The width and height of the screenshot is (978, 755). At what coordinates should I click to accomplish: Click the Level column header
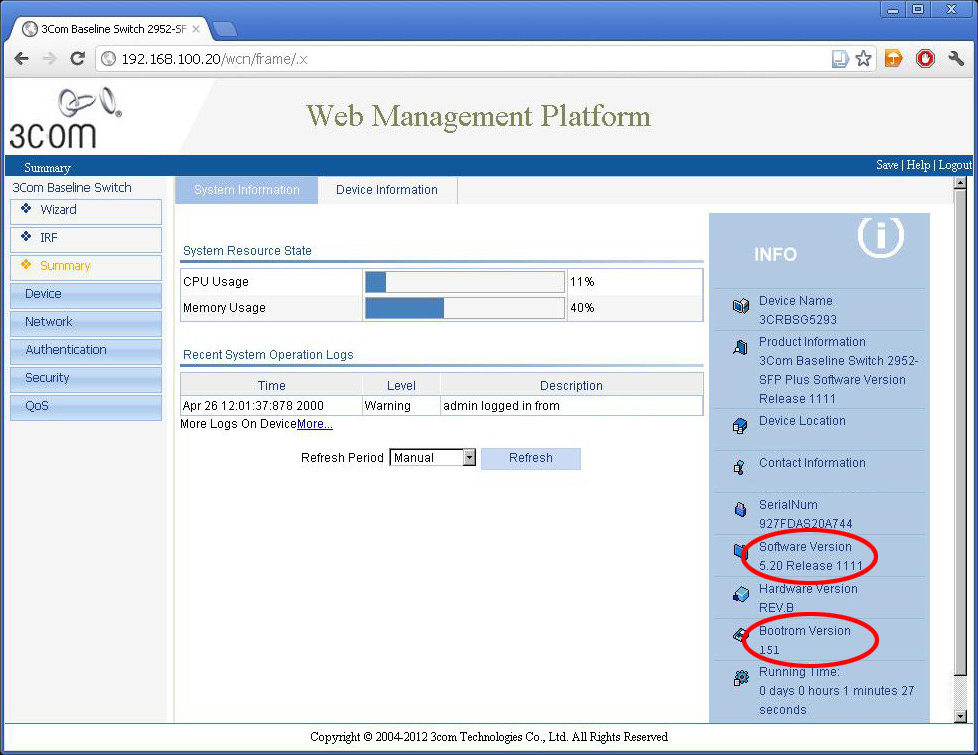coord(401,386)
